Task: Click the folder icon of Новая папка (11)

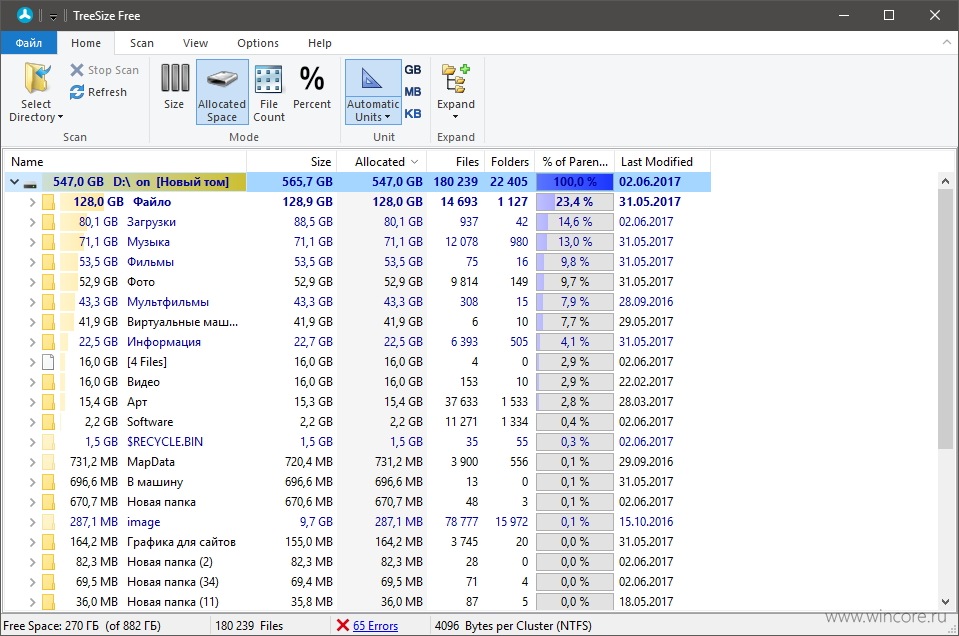Action: [x=48, y=602]
